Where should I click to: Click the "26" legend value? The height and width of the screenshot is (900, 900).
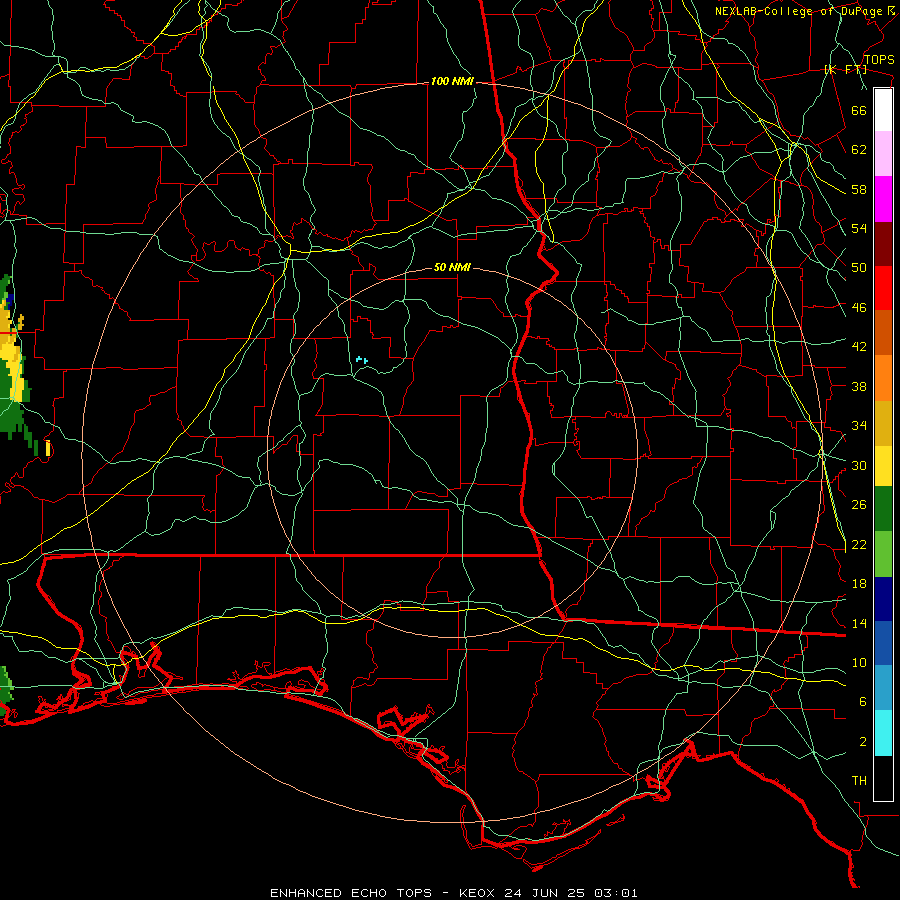pos(859,505)
